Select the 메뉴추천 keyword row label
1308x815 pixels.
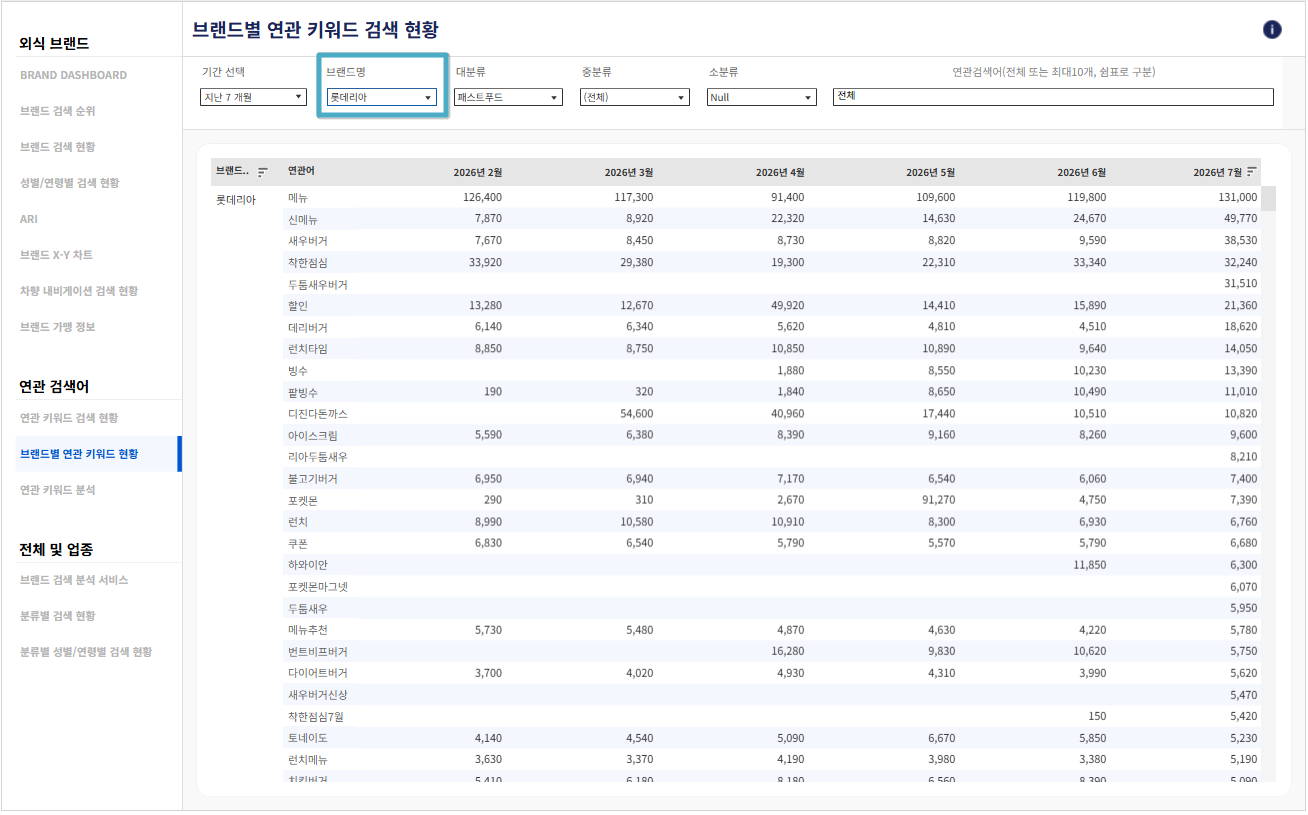pos(308,630)
